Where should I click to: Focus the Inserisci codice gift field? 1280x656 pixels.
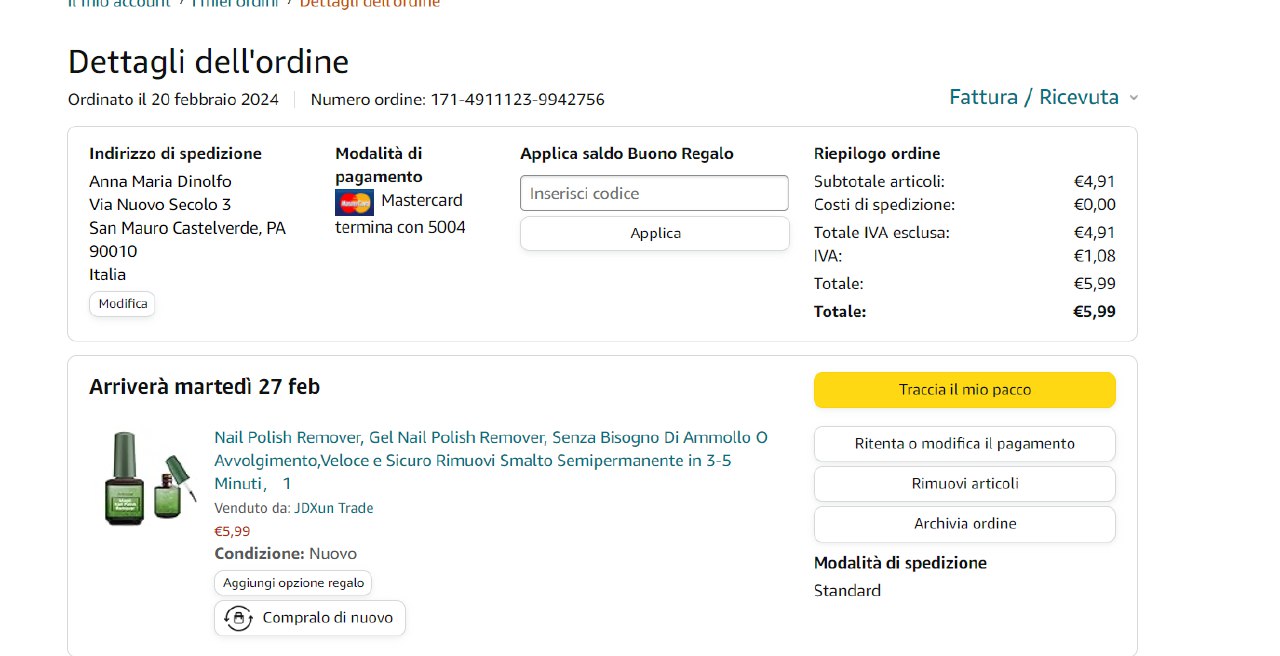tap(654, 193)
